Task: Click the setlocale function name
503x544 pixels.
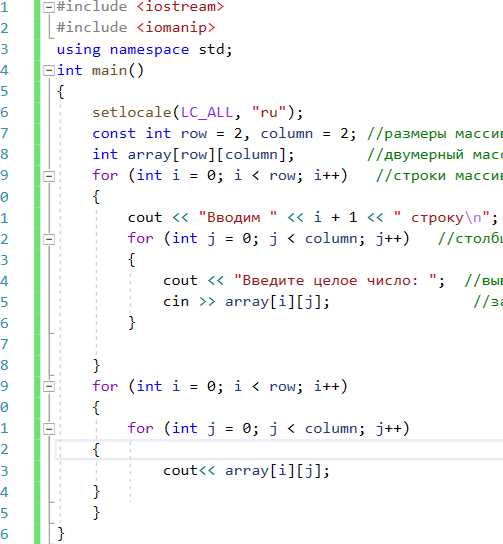Action: coord(132,112)
